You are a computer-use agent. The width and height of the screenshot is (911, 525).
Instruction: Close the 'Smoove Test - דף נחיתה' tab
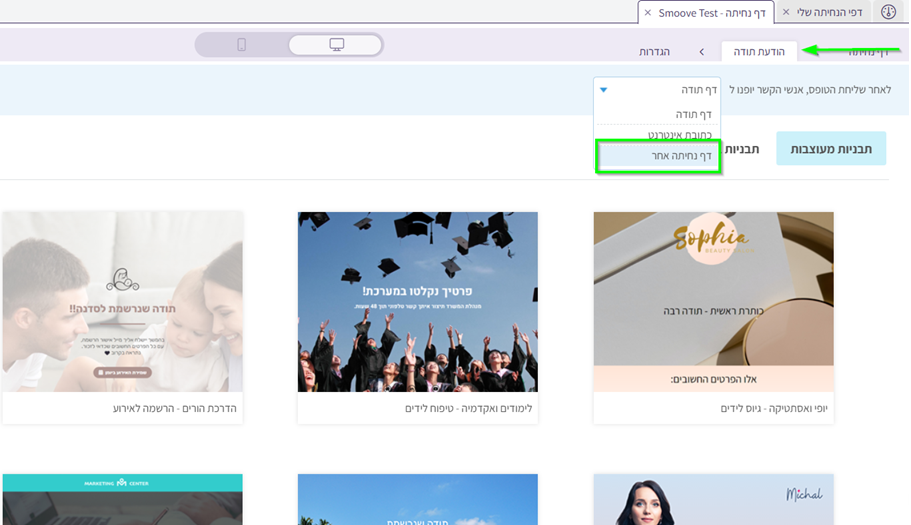(x=648, y=12)
